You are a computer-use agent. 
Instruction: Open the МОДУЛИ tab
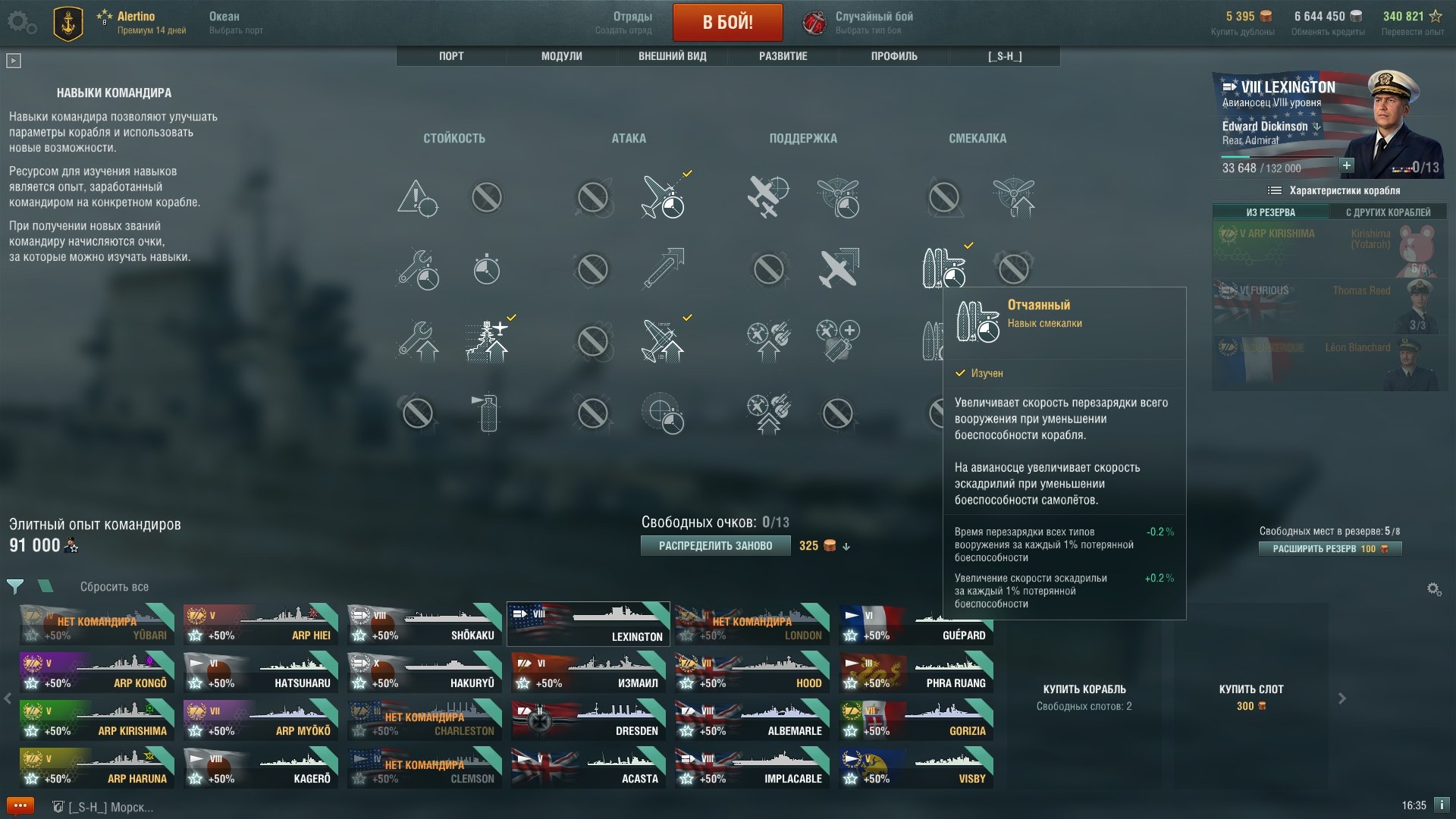pos(562,56)
